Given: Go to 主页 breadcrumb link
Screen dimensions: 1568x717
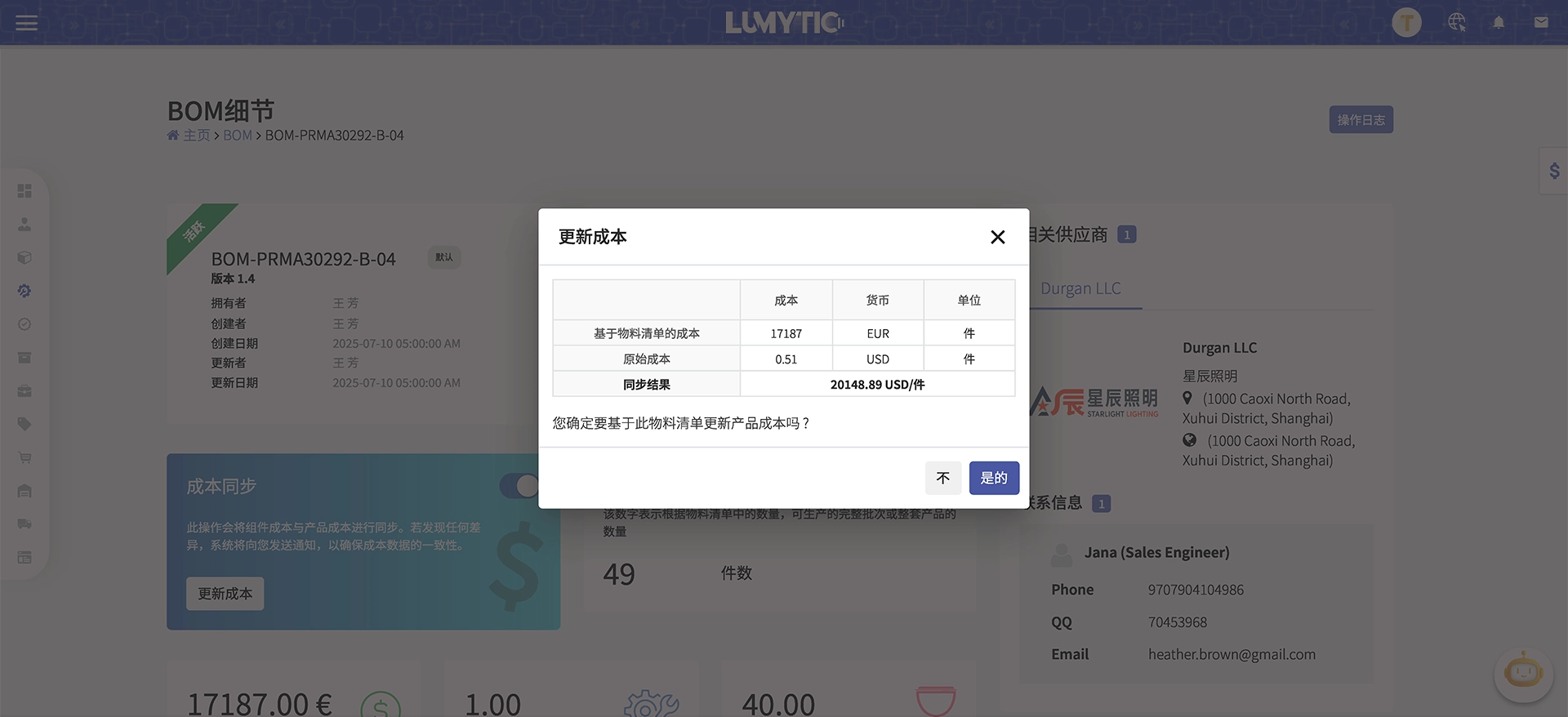Looking at the screenshot, I should click(197, 136).
